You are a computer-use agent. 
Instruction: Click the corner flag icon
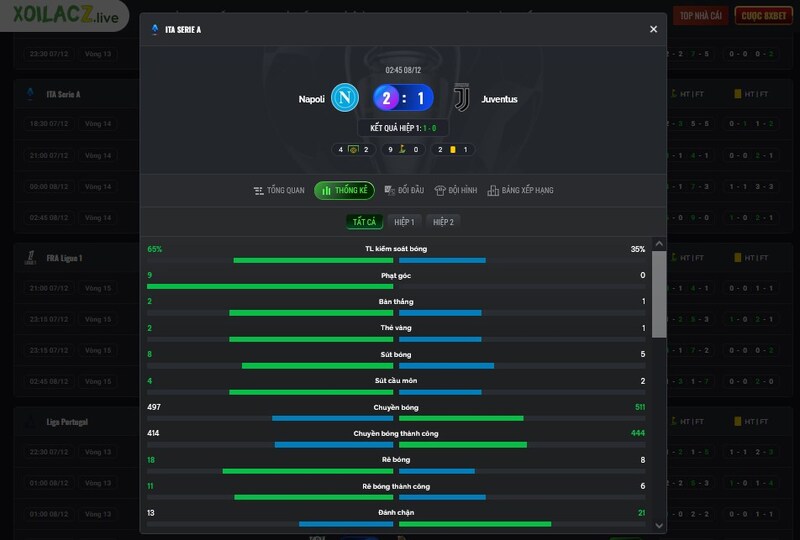[x=402, y=150]
